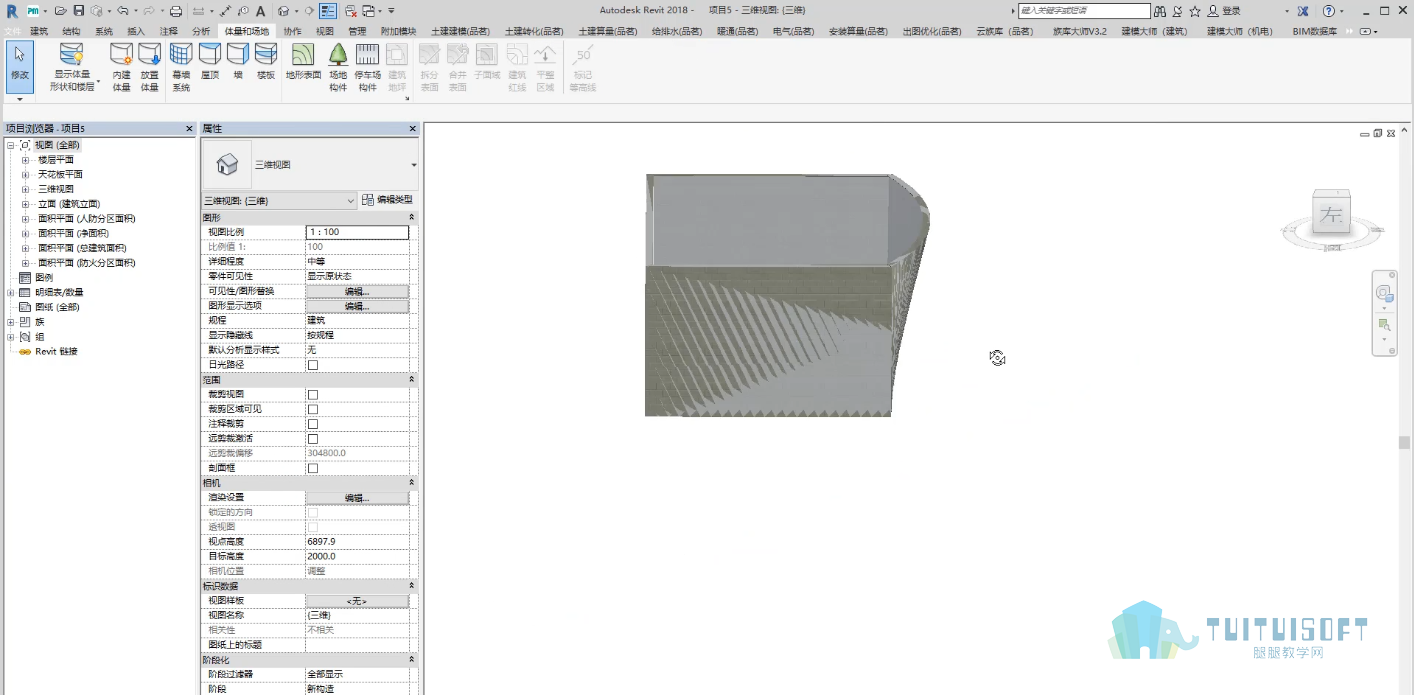The height and width of the screenshot is (695, 1414).
Task: Enable the 裁剪视图 checkbox
Action: (x=313, y=395)
